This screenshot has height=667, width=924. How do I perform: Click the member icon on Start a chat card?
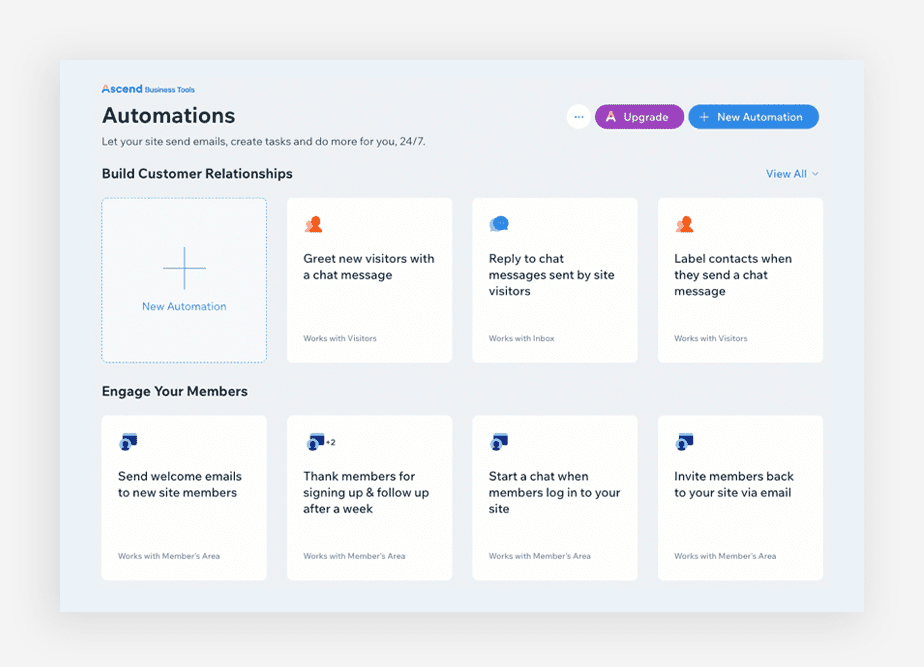click(498, 441)
